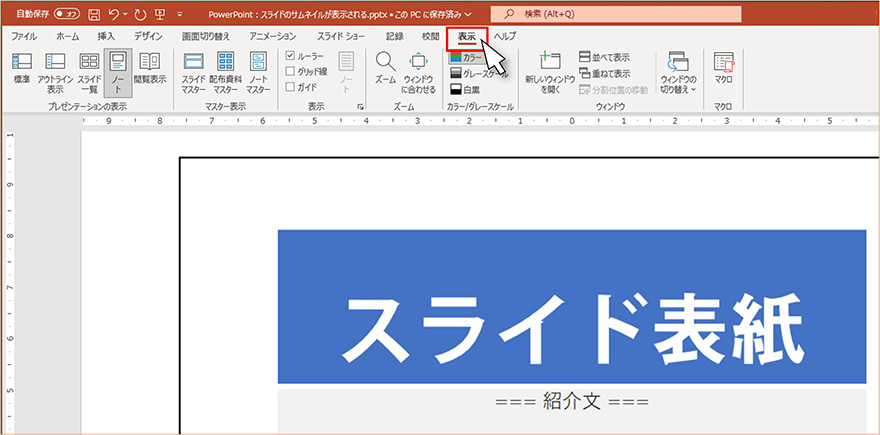880x435 pixels.
Task: Select Slide Sorter (スライド一覧) view
Action: 89,69
